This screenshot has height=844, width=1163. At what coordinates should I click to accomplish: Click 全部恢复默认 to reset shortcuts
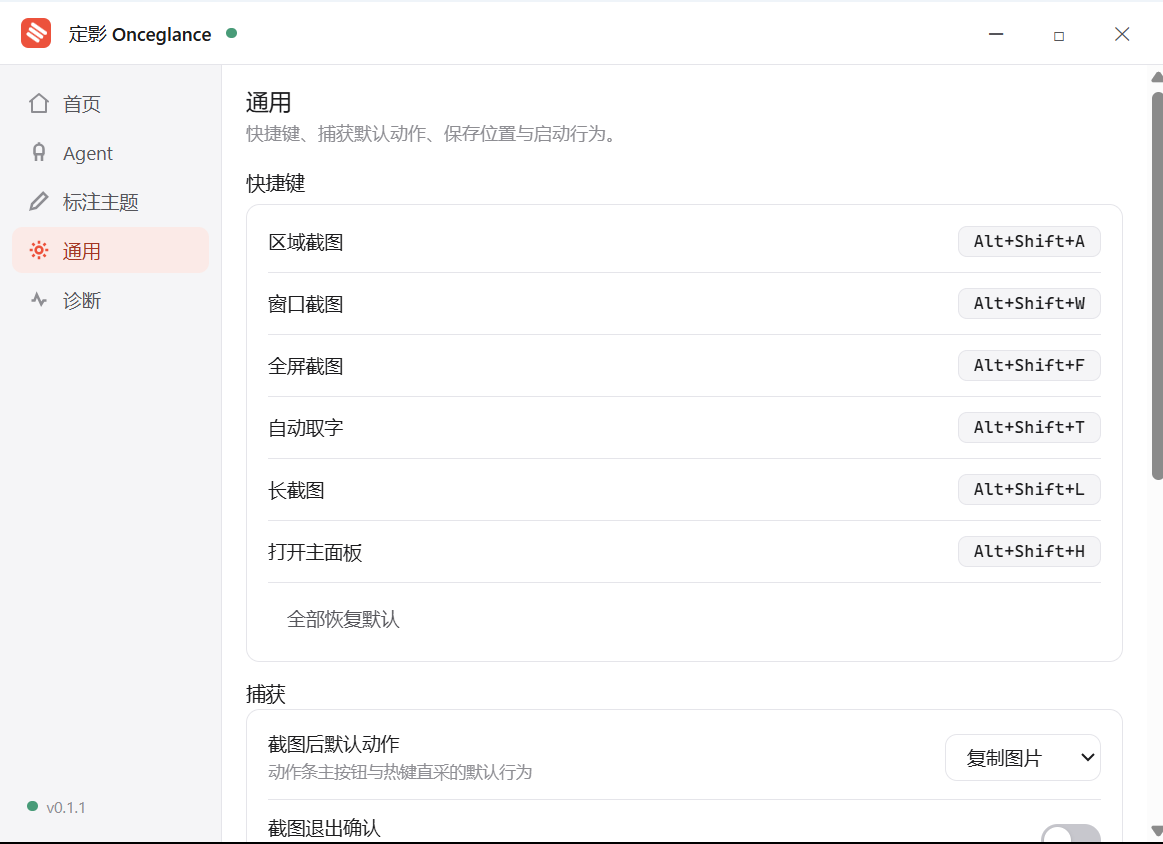point(343,619)
